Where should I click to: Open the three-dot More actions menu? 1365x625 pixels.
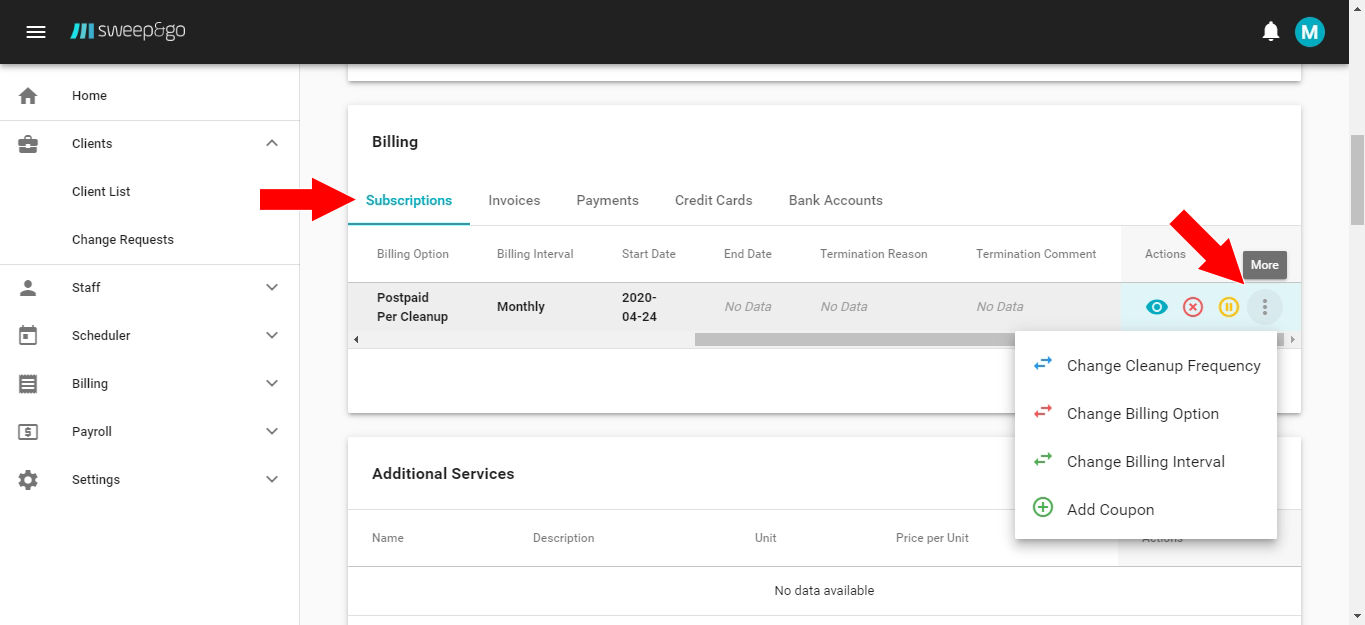(x=1264, y=307)
